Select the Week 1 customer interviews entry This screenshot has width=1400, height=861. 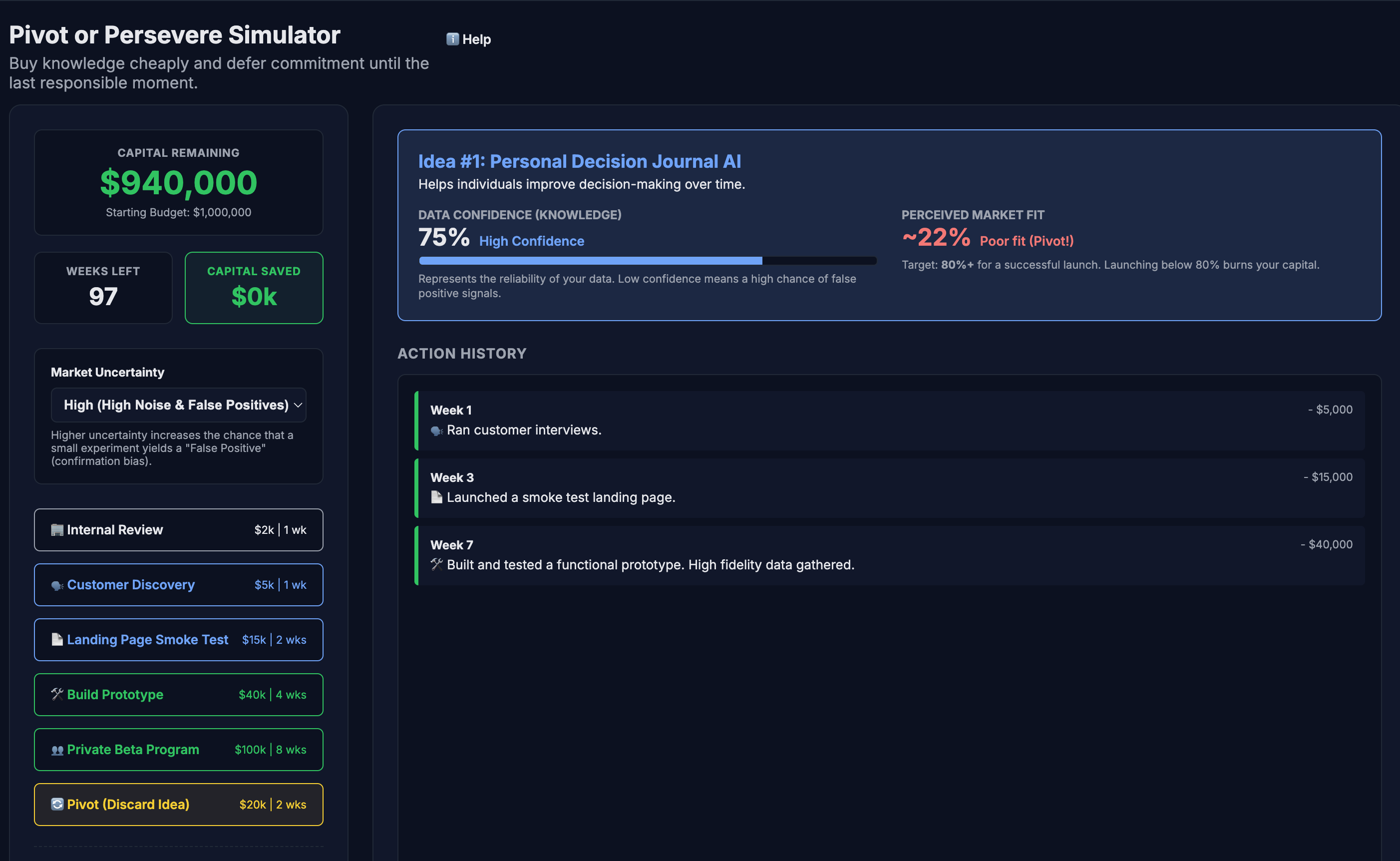(x=890, y=420)
